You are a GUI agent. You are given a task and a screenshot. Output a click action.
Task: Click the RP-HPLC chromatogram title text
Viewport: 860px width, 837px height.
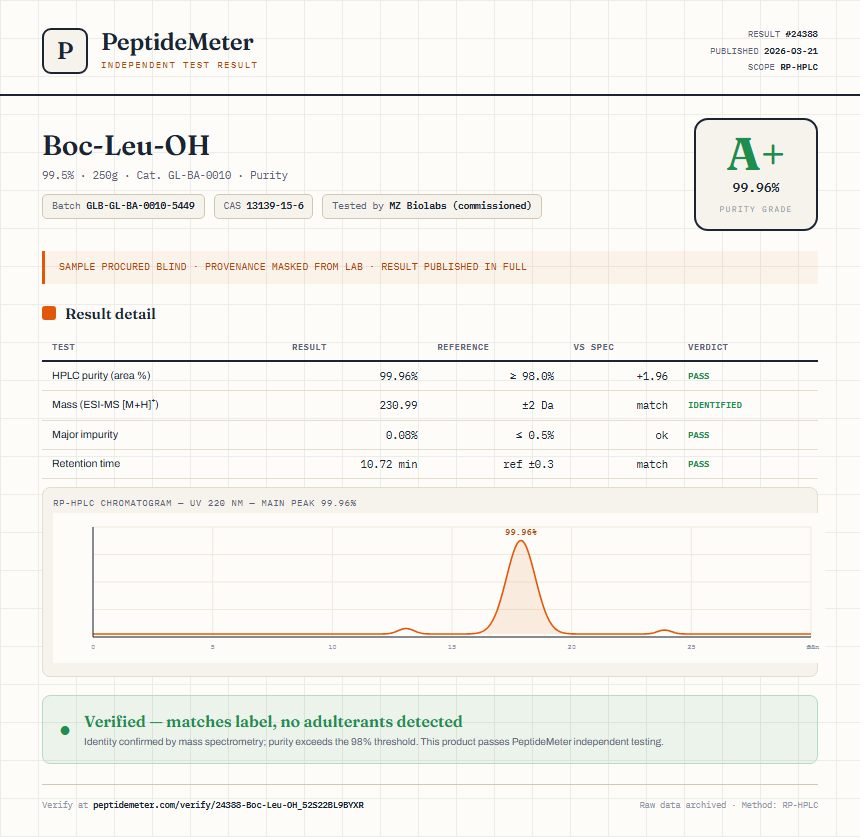click(x=205, y=503)
